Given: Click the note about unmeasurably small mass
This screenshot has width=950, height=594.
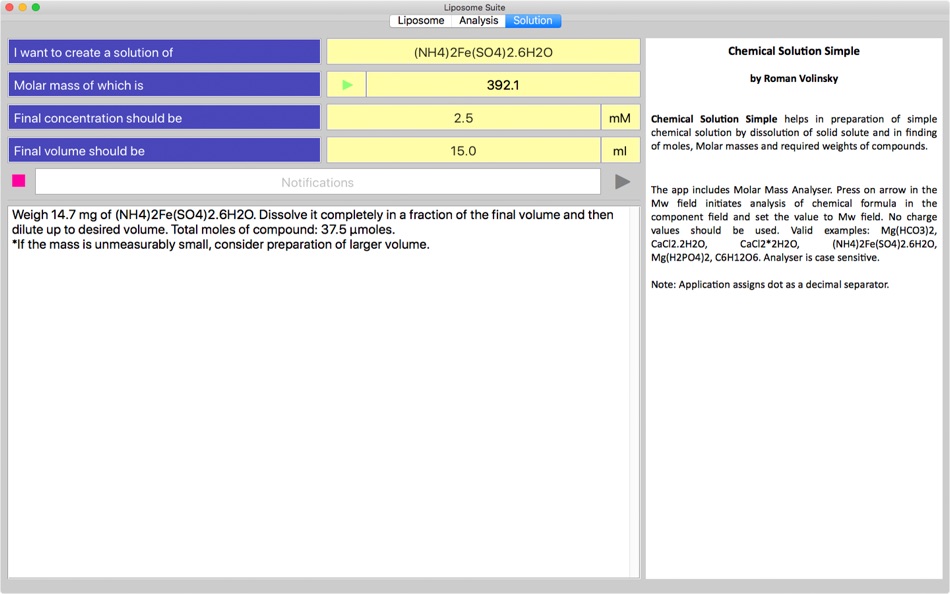Looking at the screenshot, I should (221, 245).
